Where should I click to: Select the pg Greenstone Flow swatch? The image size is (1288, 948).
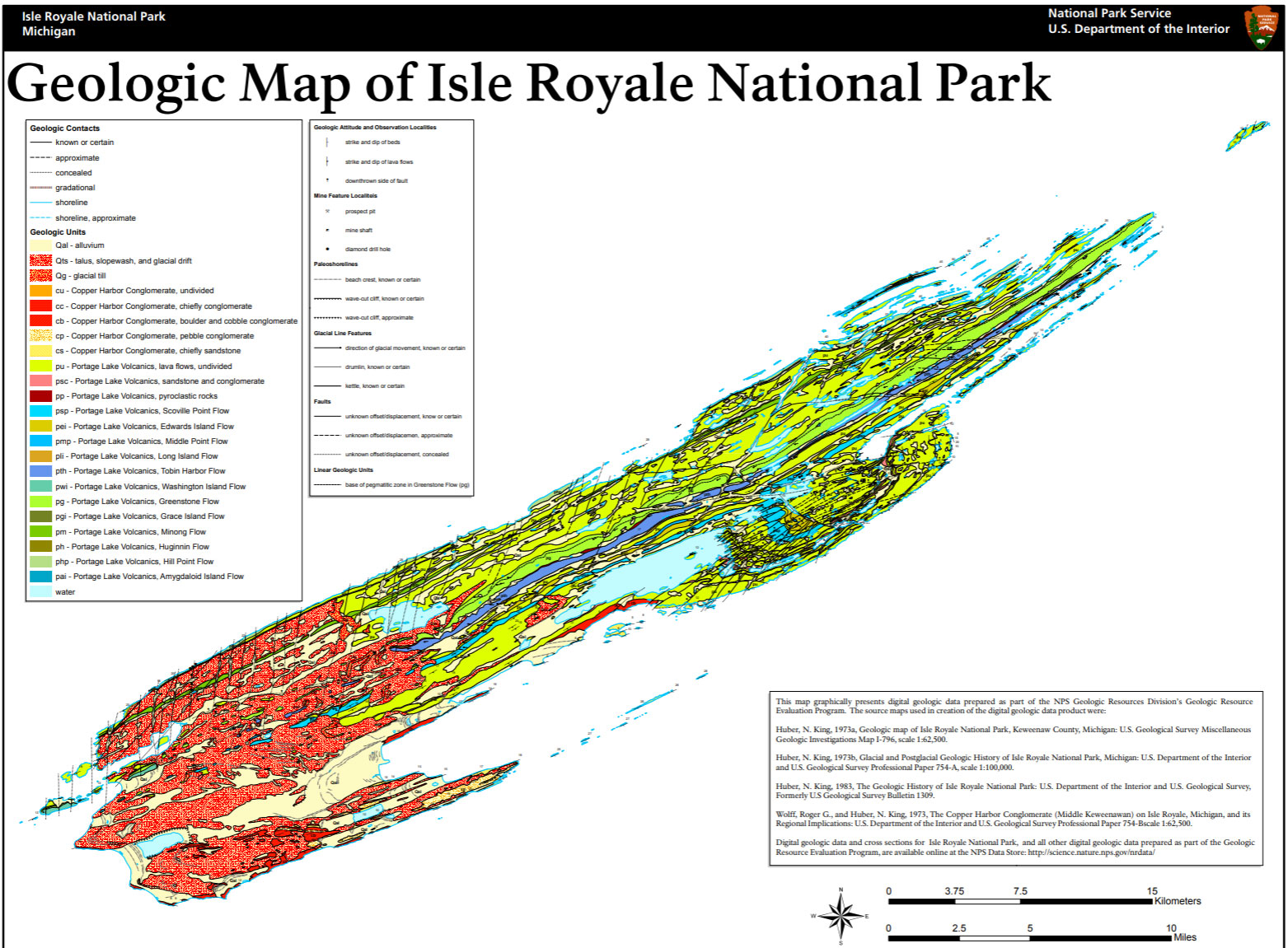42,501
